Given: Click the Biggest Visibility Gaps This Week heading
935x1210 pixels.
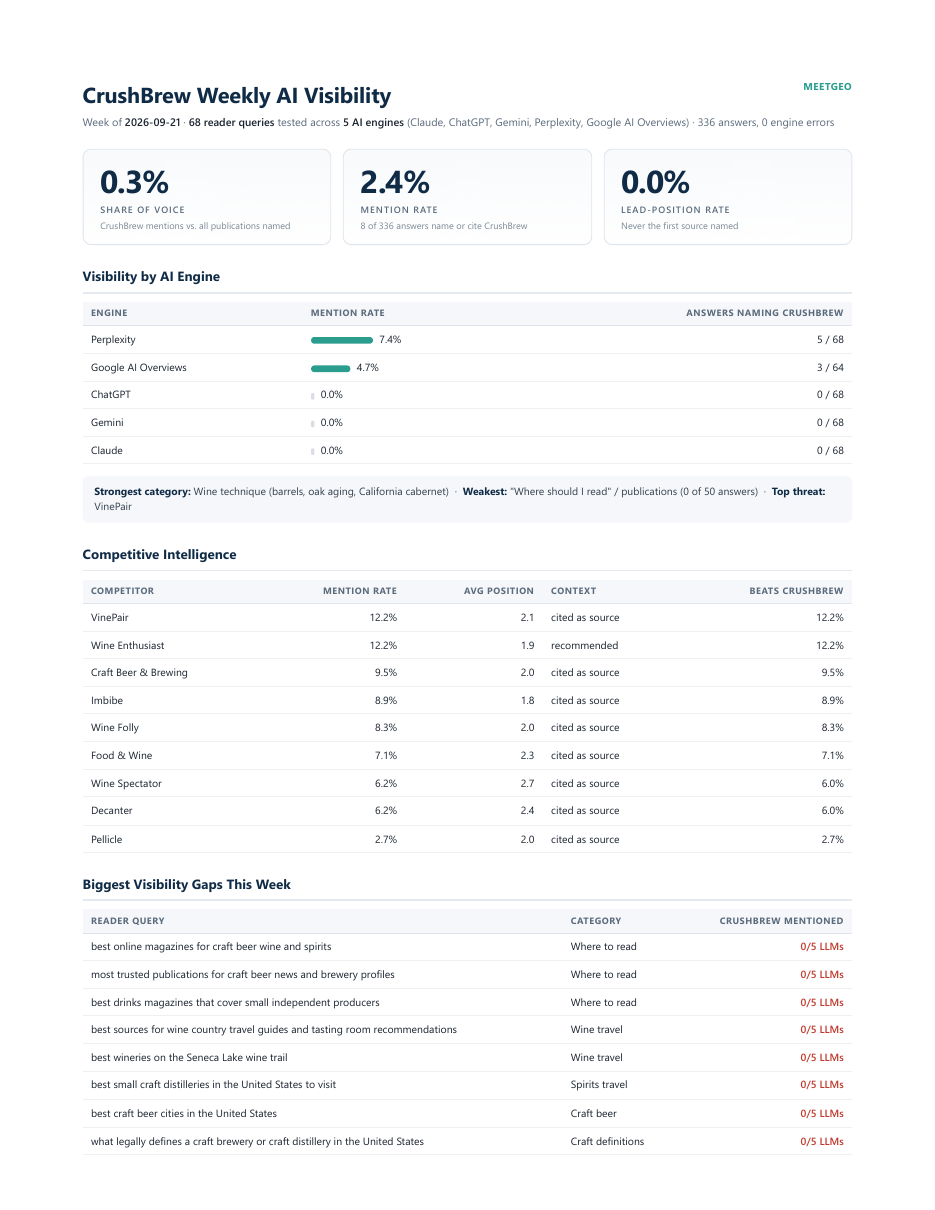Looking at the screenshot, I should [187, 884].
